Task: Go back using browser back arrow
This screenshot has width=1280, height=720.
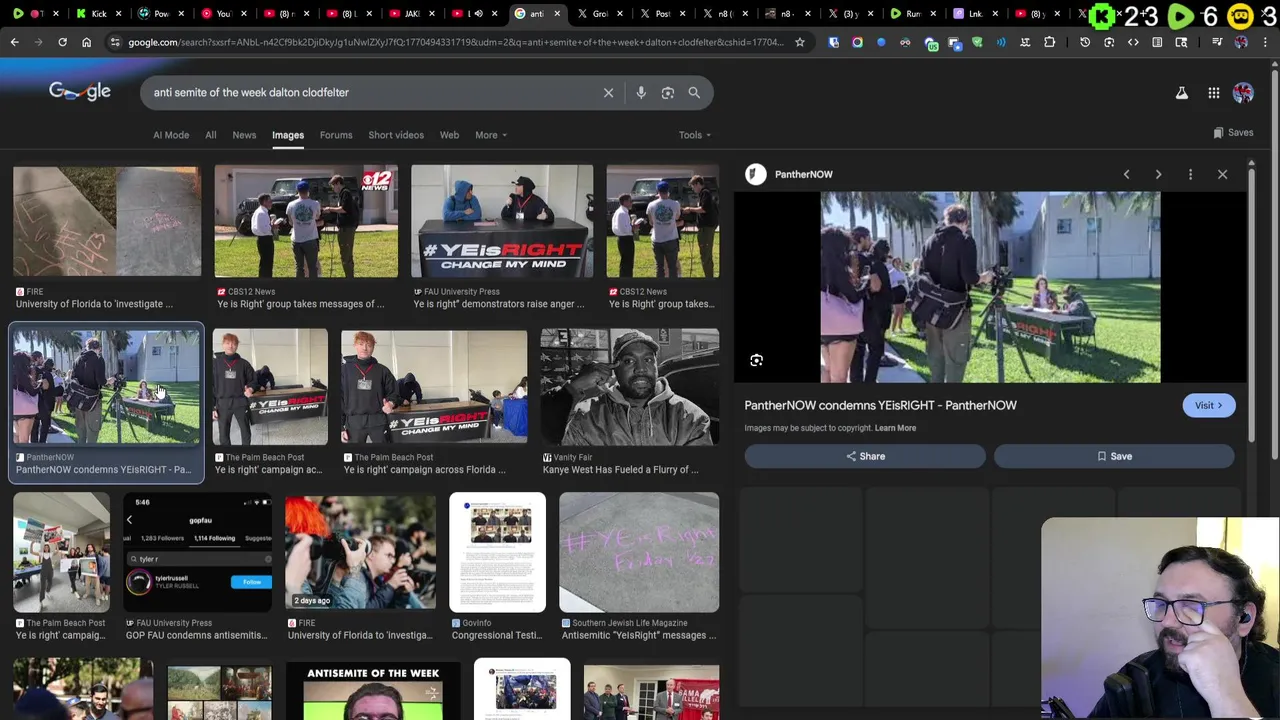Action: pyautogui.click(x=14, y=42)
